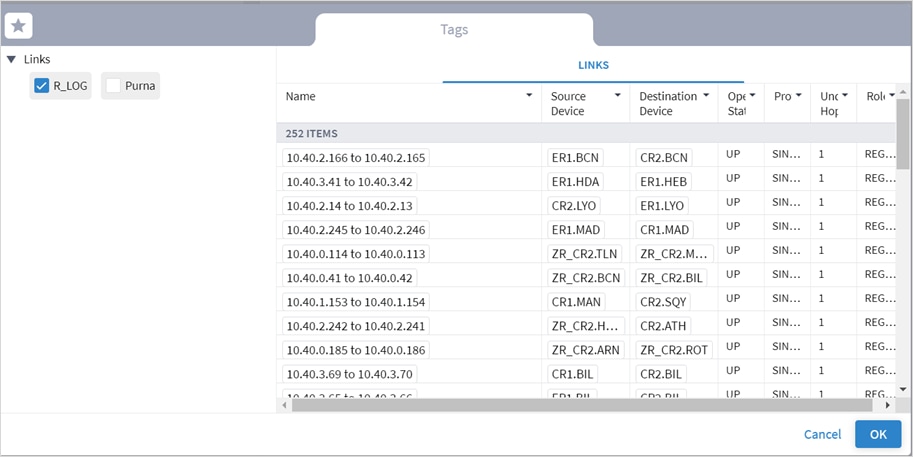913x457 pixels.
Task: Click source device CR1.BIL
Action: tap(573, 374)
